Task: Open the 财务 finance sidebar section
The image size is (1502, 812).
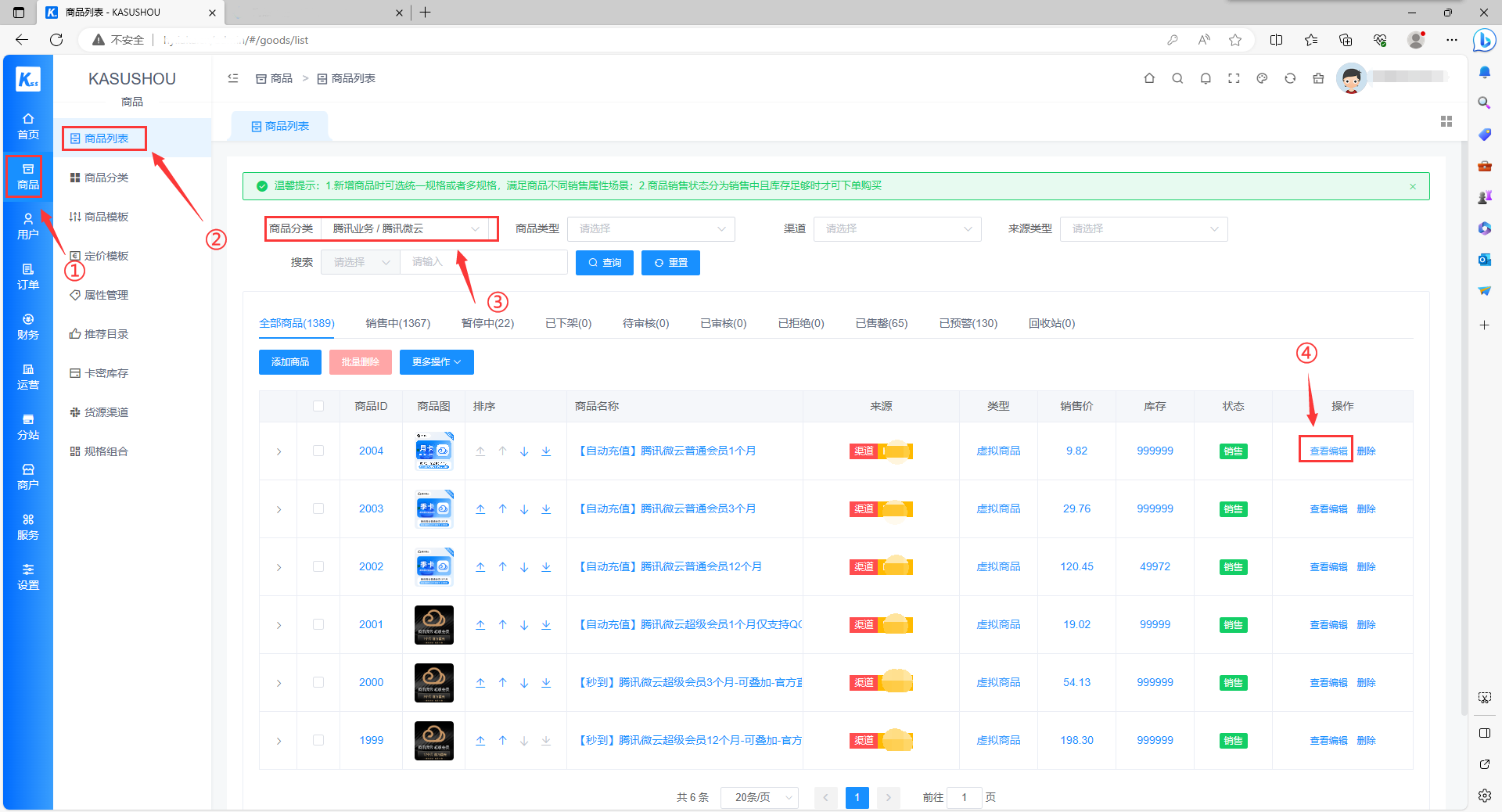Action: coord(28,326)
